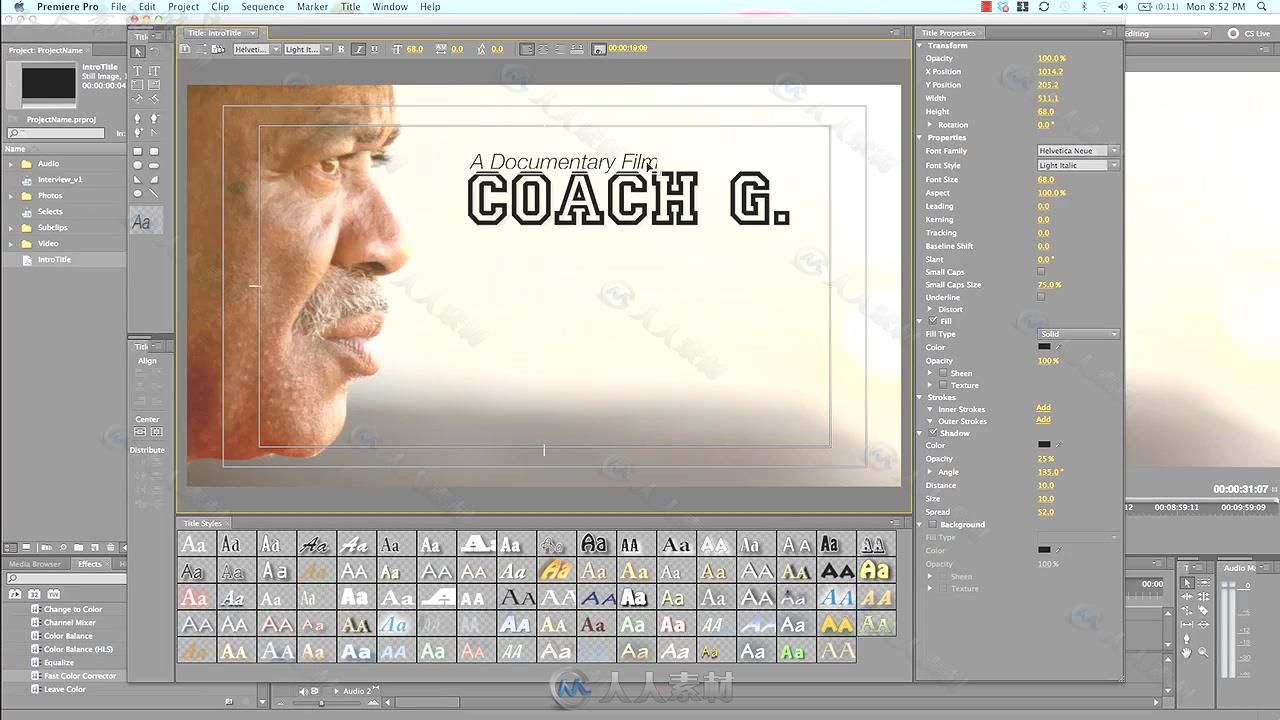Click the X Position value 1014.2
1280x720 pixels.
click(1050, 72)
